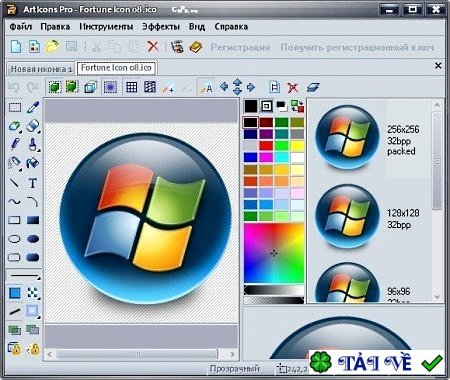Viewport: 450px width, 380px height.
Task: Select the 128x128 32bpp image format
Action: tap(369, 218)
